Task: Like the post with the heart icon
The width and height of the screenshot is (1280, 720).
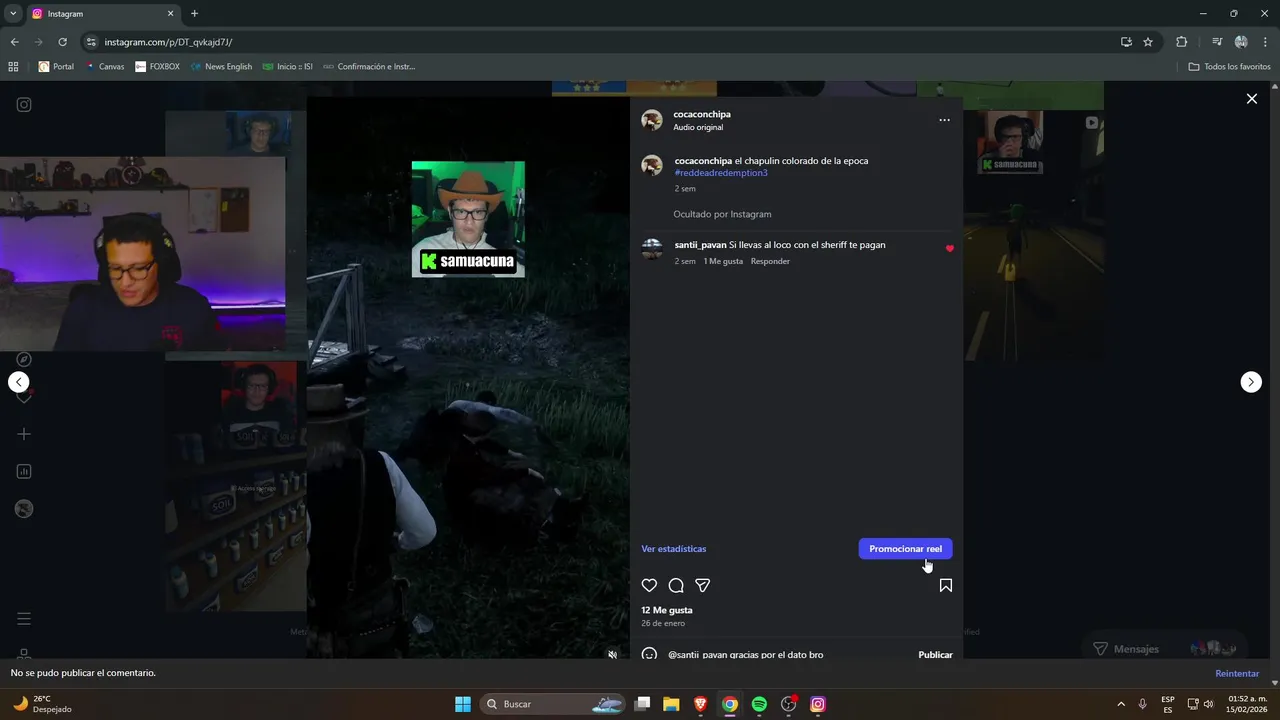Action: point(649,585)
